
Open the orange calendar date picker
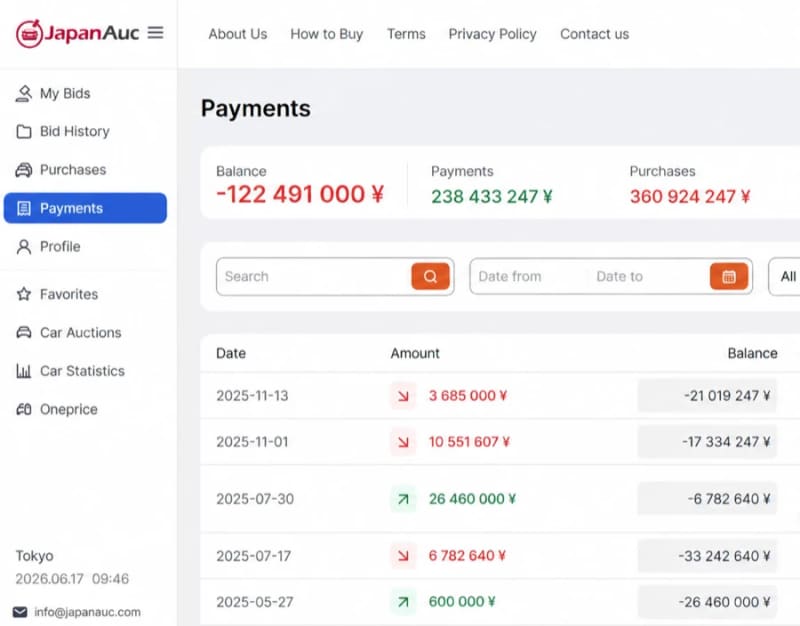point(729,276)
